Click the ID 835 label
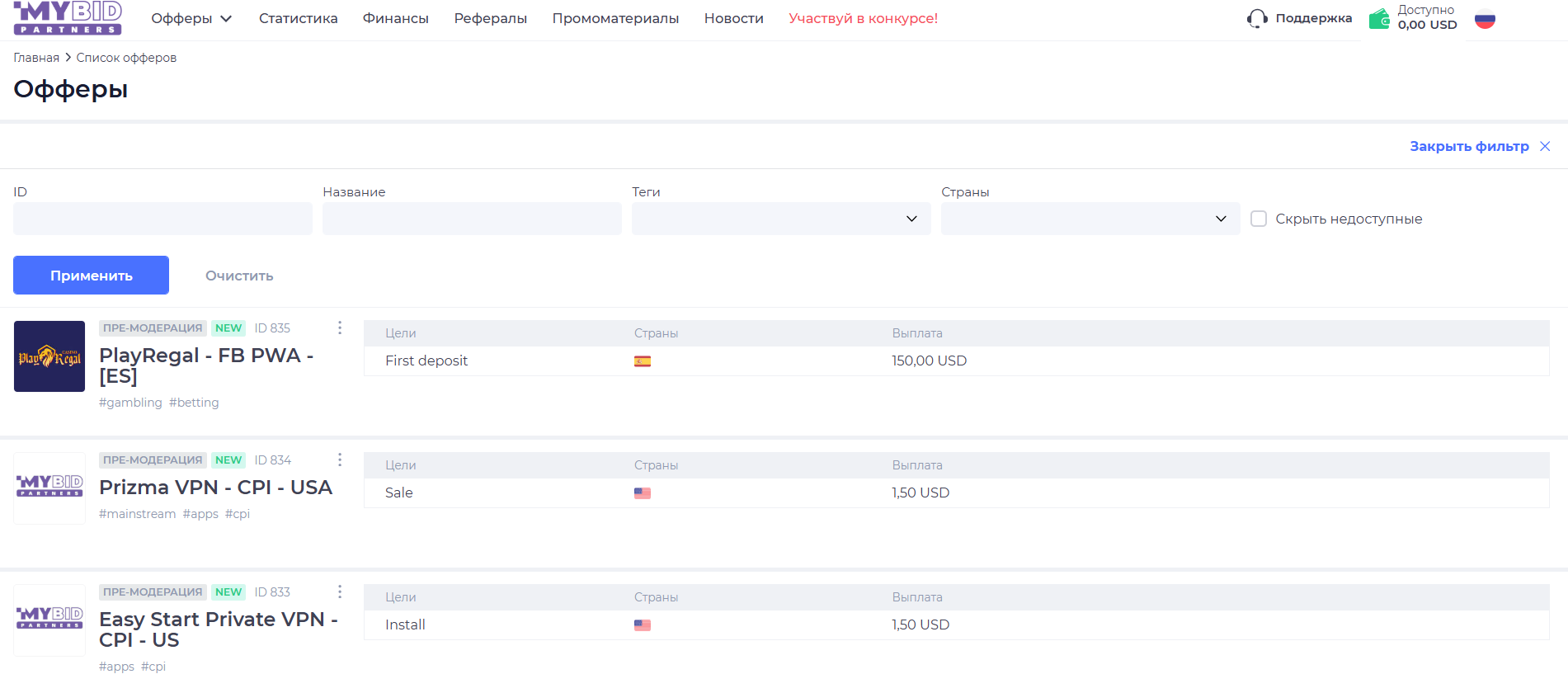Image resolution: width=1568 pixels, height=674 pixels. [x=272, y=328]
